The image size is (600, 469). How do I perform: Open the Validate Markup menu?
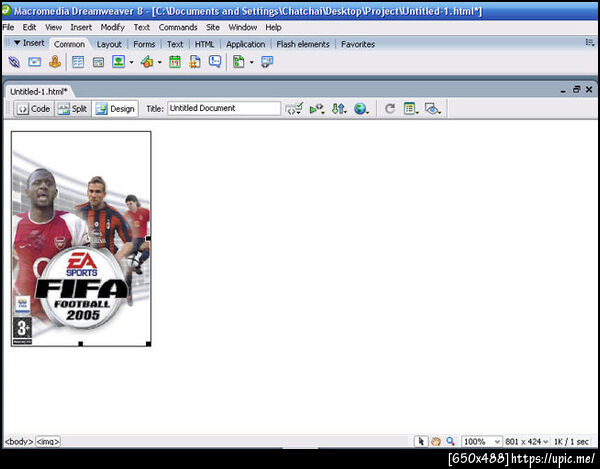317,109
